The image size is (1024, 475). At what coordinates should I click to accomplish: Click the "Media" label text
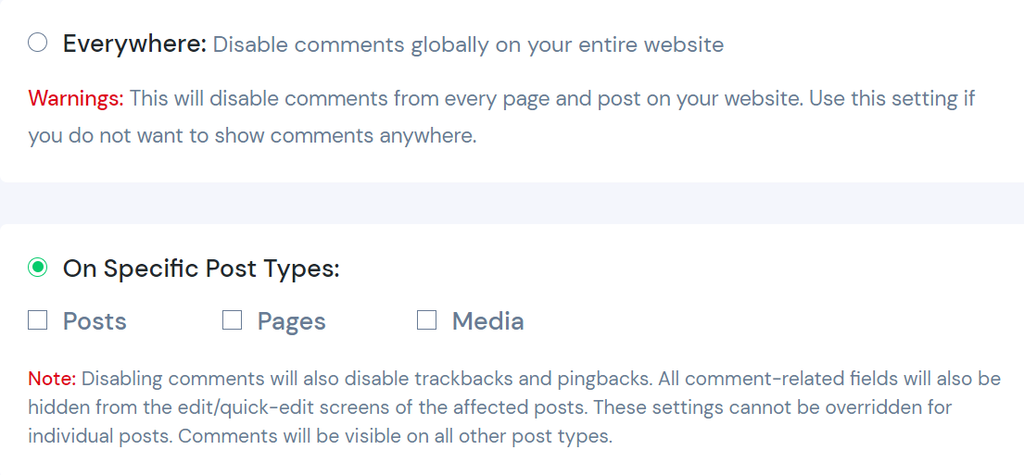[x=488, y=322]
